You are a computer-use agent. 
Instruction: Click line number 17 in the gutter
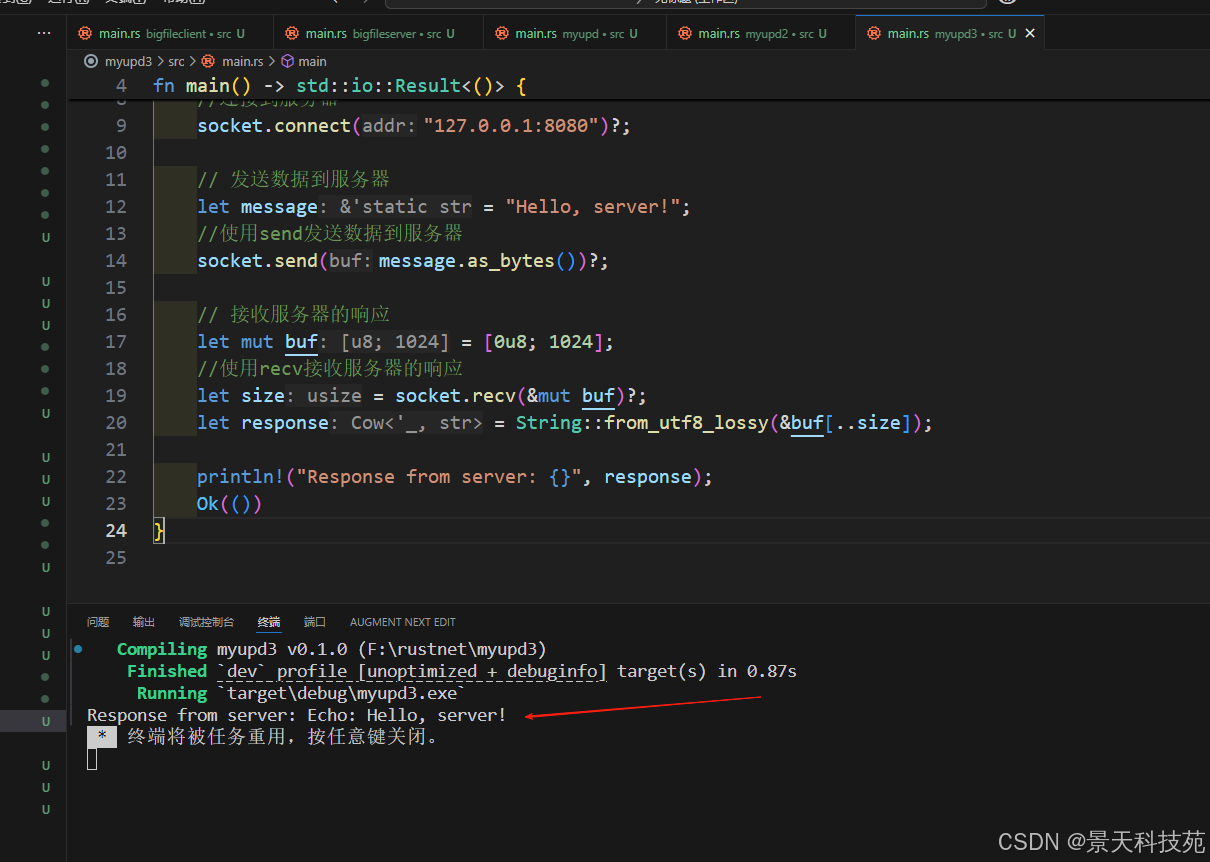(116, 342)
